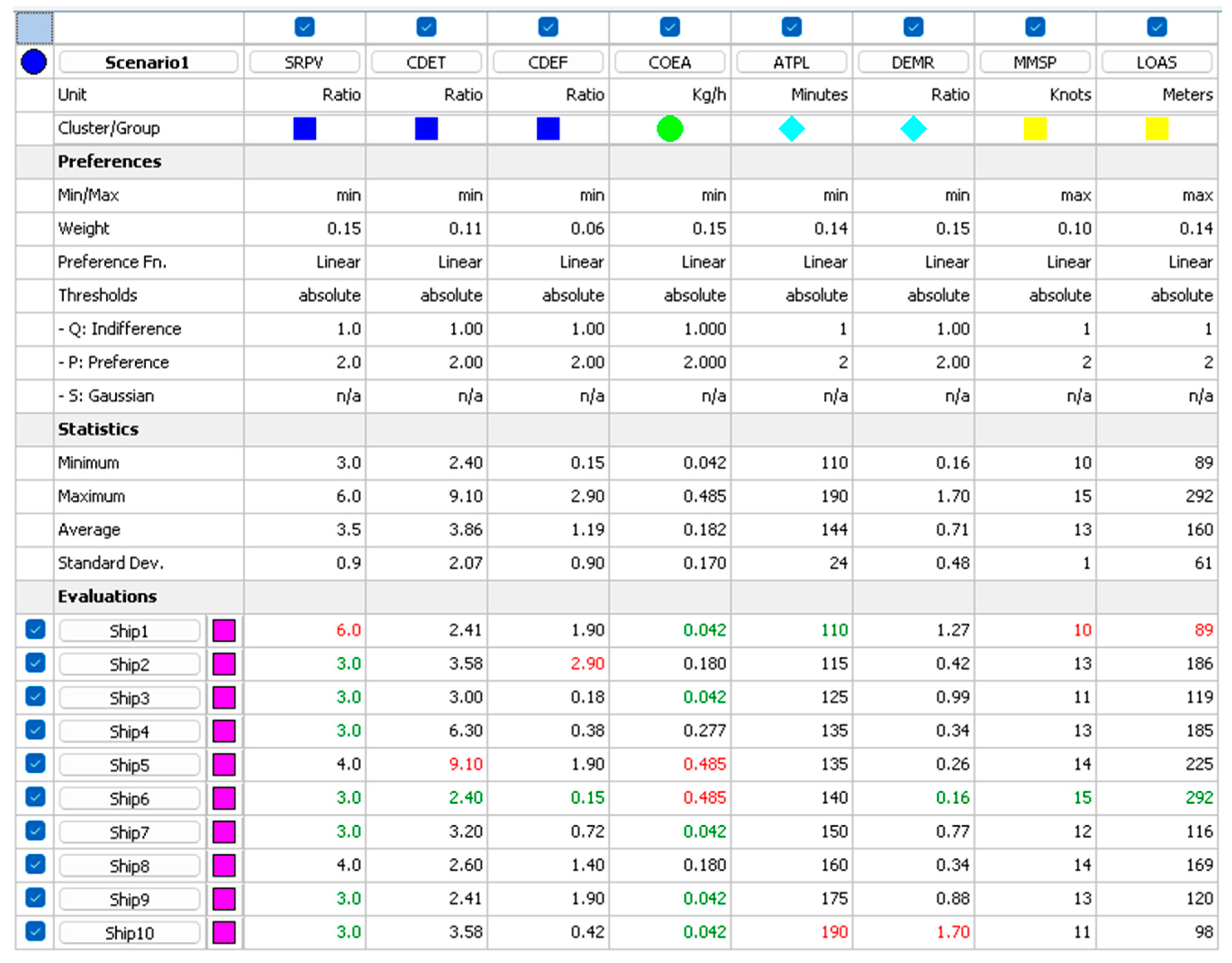
Task: Click the Scenario1 header button
Action: (148, 62)
